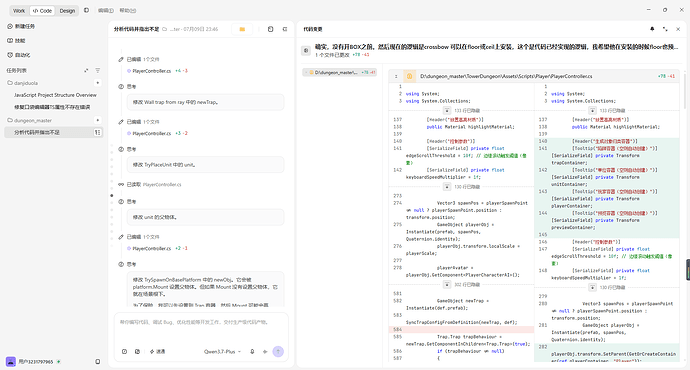Click the collapse arrows icon in 任务列表 header

click(86, 70)
